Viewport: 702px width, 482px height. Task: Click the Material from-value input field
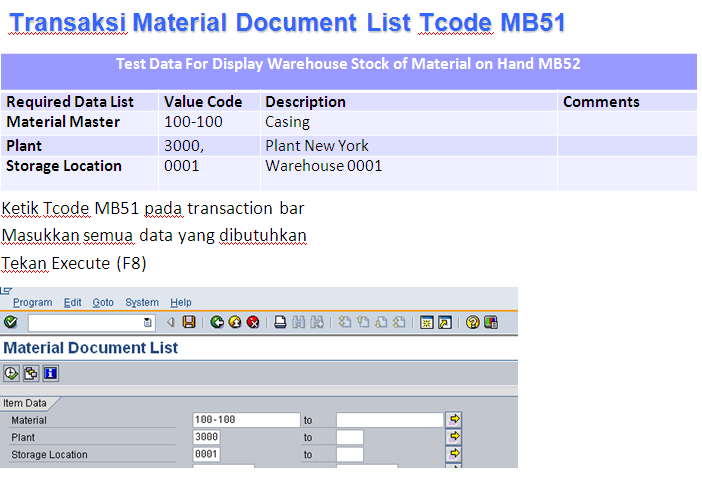(x=246, y=420)
